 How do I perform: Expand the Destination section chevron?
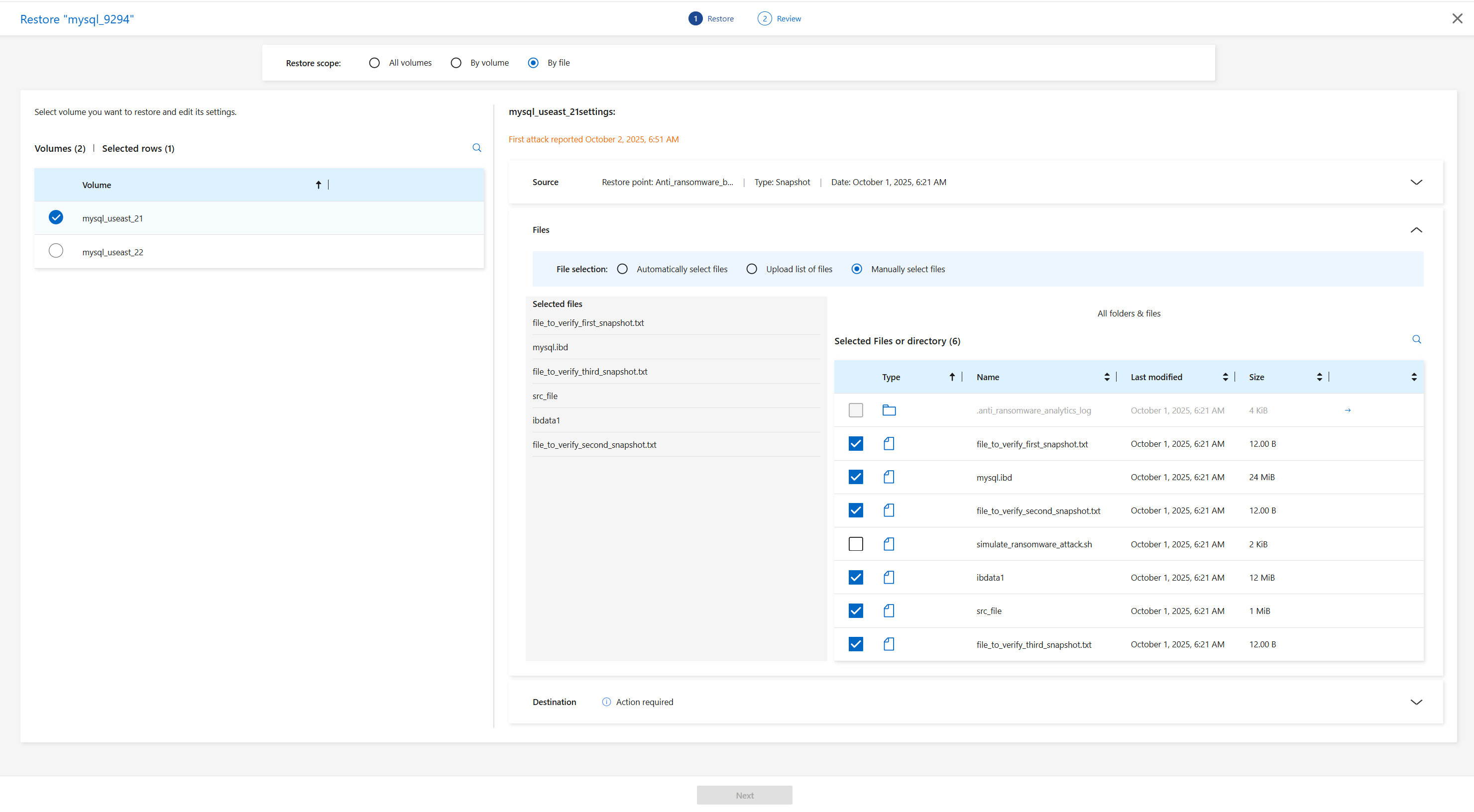(1416, 702)
